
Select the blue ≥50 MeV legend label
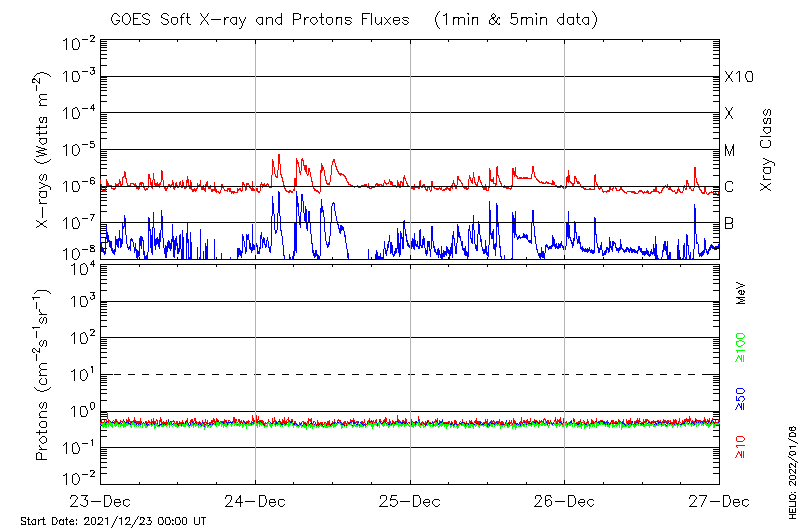click(741, 400)
